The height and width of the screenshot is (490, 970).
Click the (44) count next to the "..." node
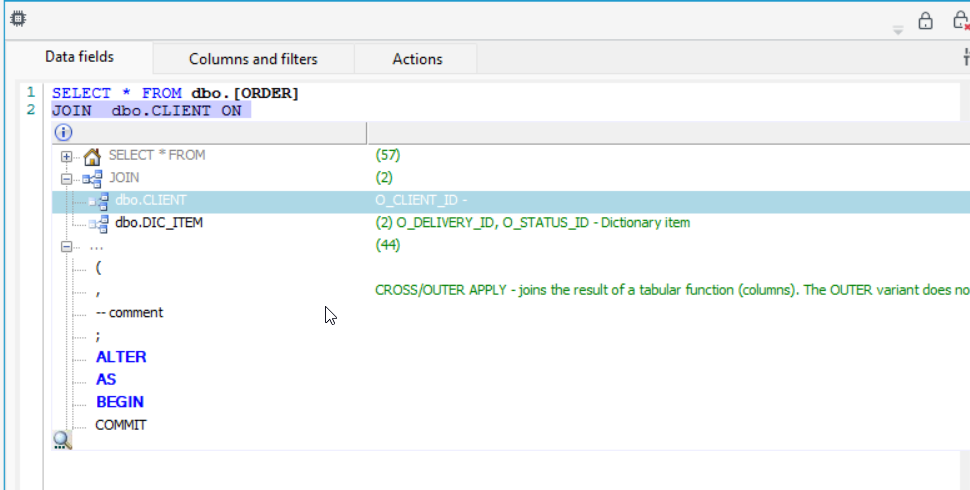388,245
